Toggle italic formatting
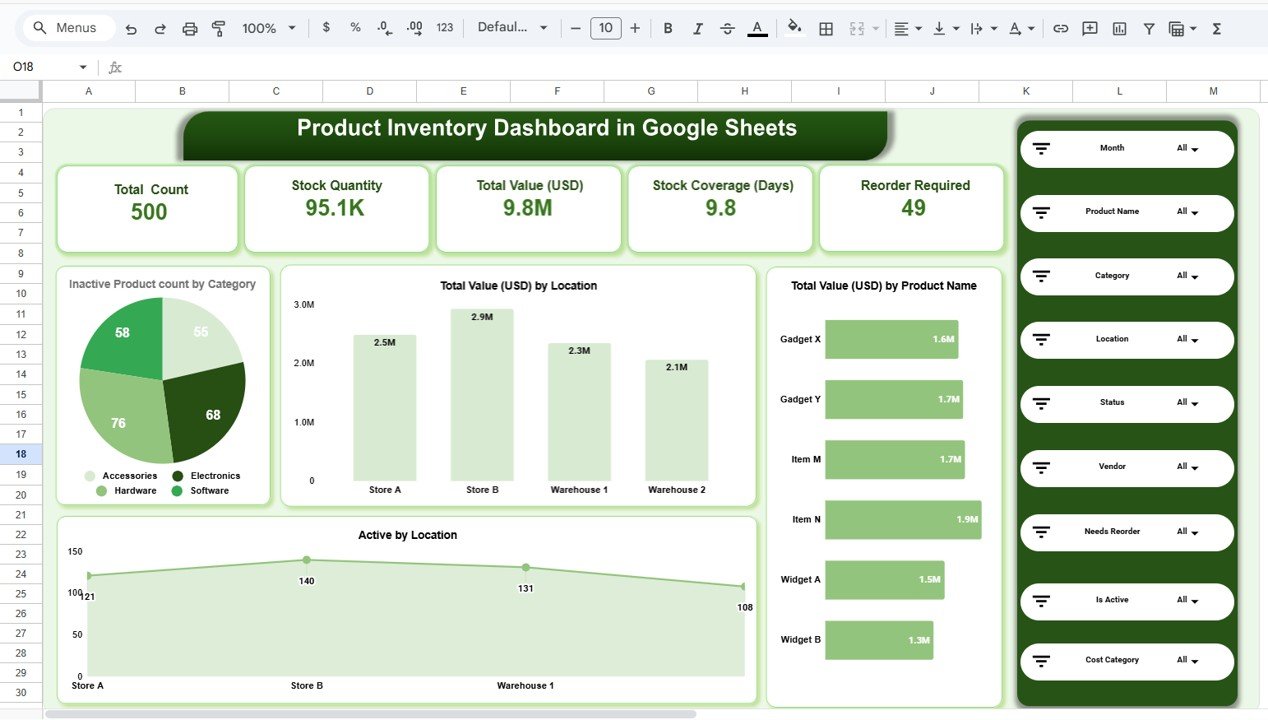This screenshot has width=1268, height=720. pyautogui.click(x=697, y=28)
